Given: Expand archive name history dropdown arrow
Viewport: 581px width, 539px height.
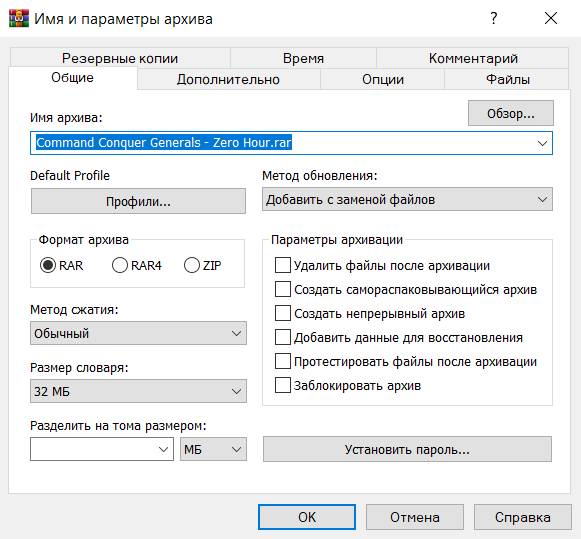Looking at the screenshot, I should [x=542, y=143].
